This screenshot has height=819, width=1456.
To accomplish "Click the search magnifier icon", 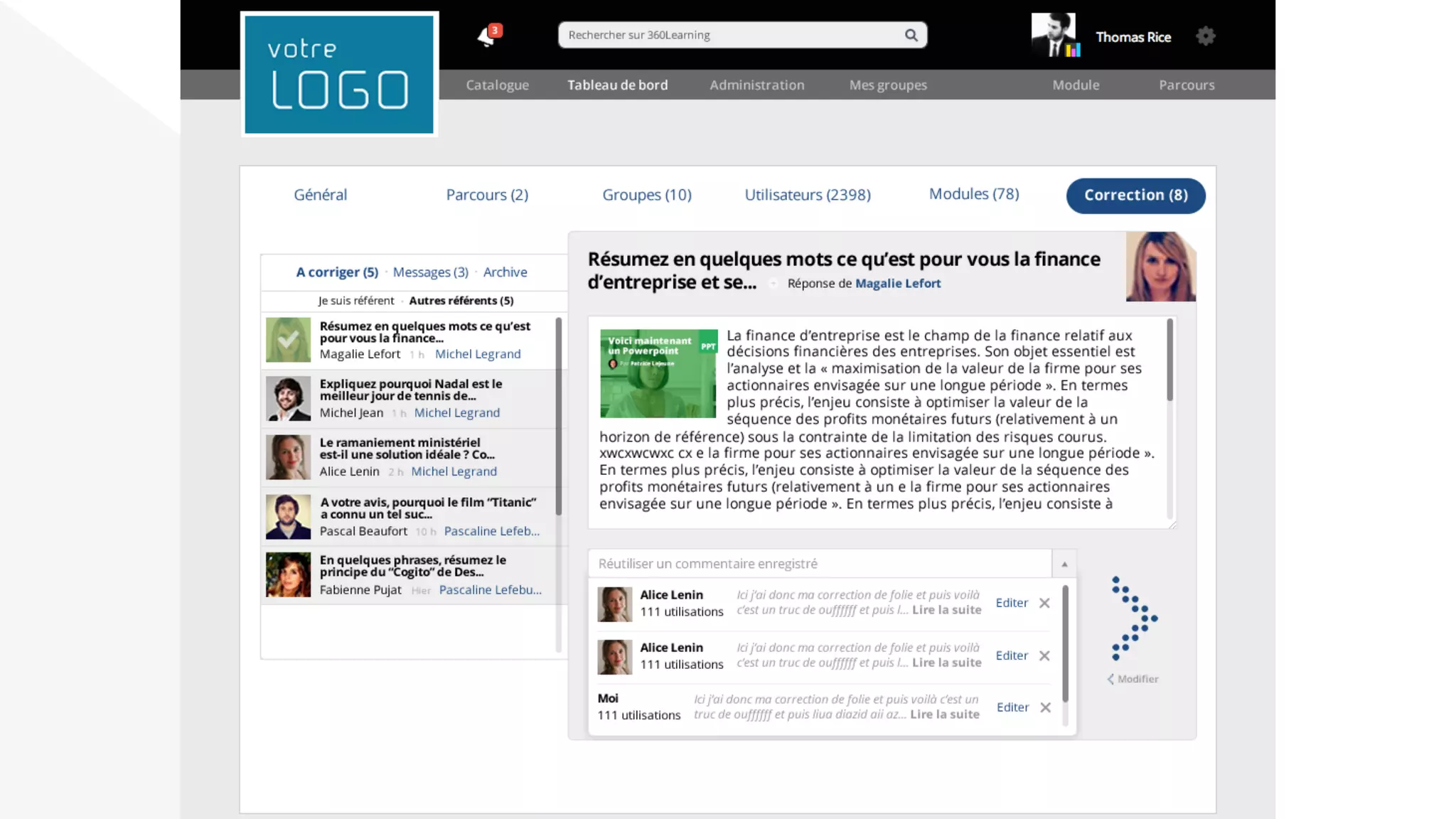I will tap(911, 35).
